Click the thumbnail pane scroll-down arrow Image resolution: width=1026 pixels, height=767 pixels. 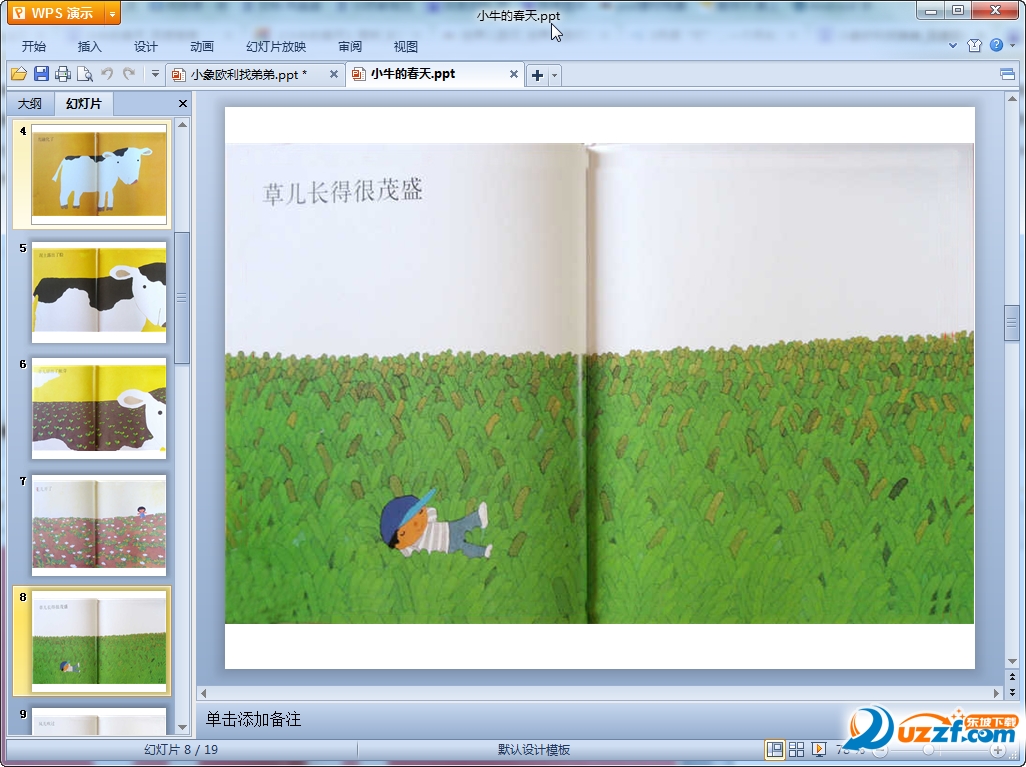(x=183, y=727)
